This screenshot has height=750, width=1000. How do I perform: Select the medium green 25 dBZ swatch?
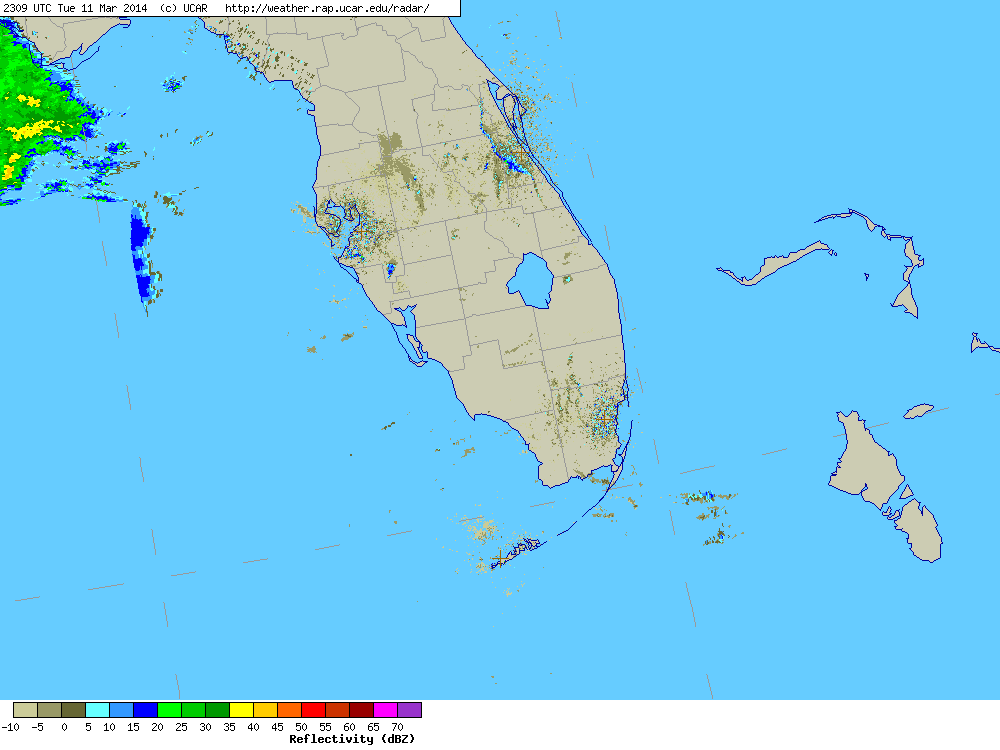(194, 710)
